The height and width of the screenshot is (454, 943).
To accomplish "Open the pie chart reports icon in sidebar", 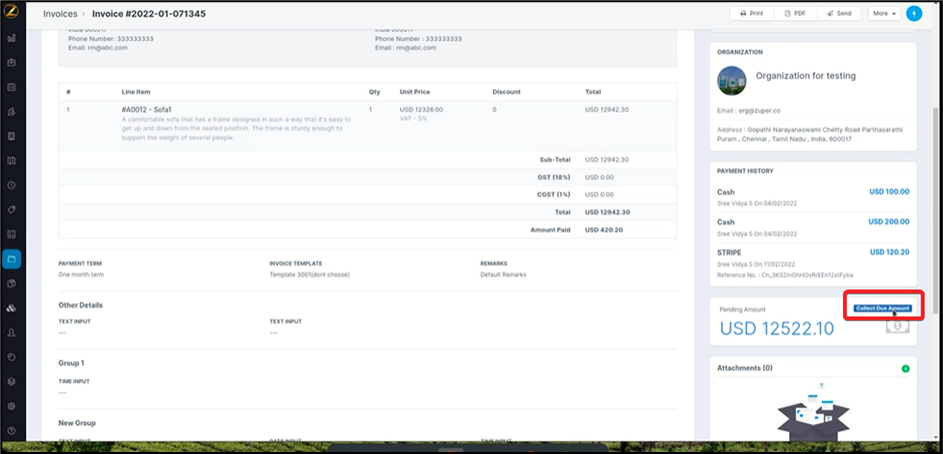I will pyautogui.click(x=11, y=357).
